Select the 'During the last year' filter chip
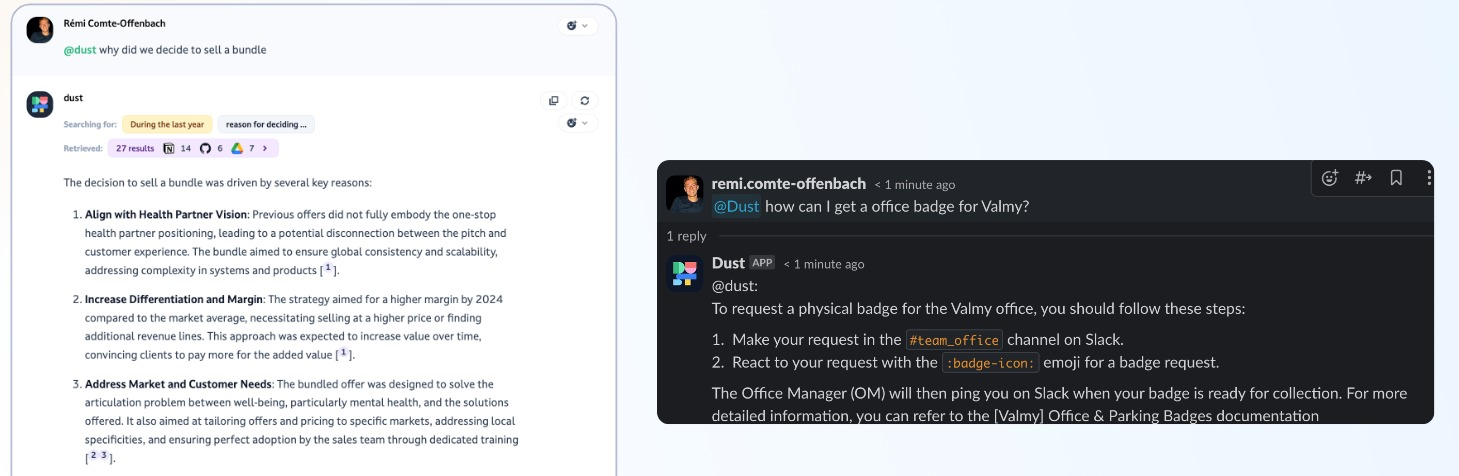Viewport: 1459px width, 476px height. (167, 124)
